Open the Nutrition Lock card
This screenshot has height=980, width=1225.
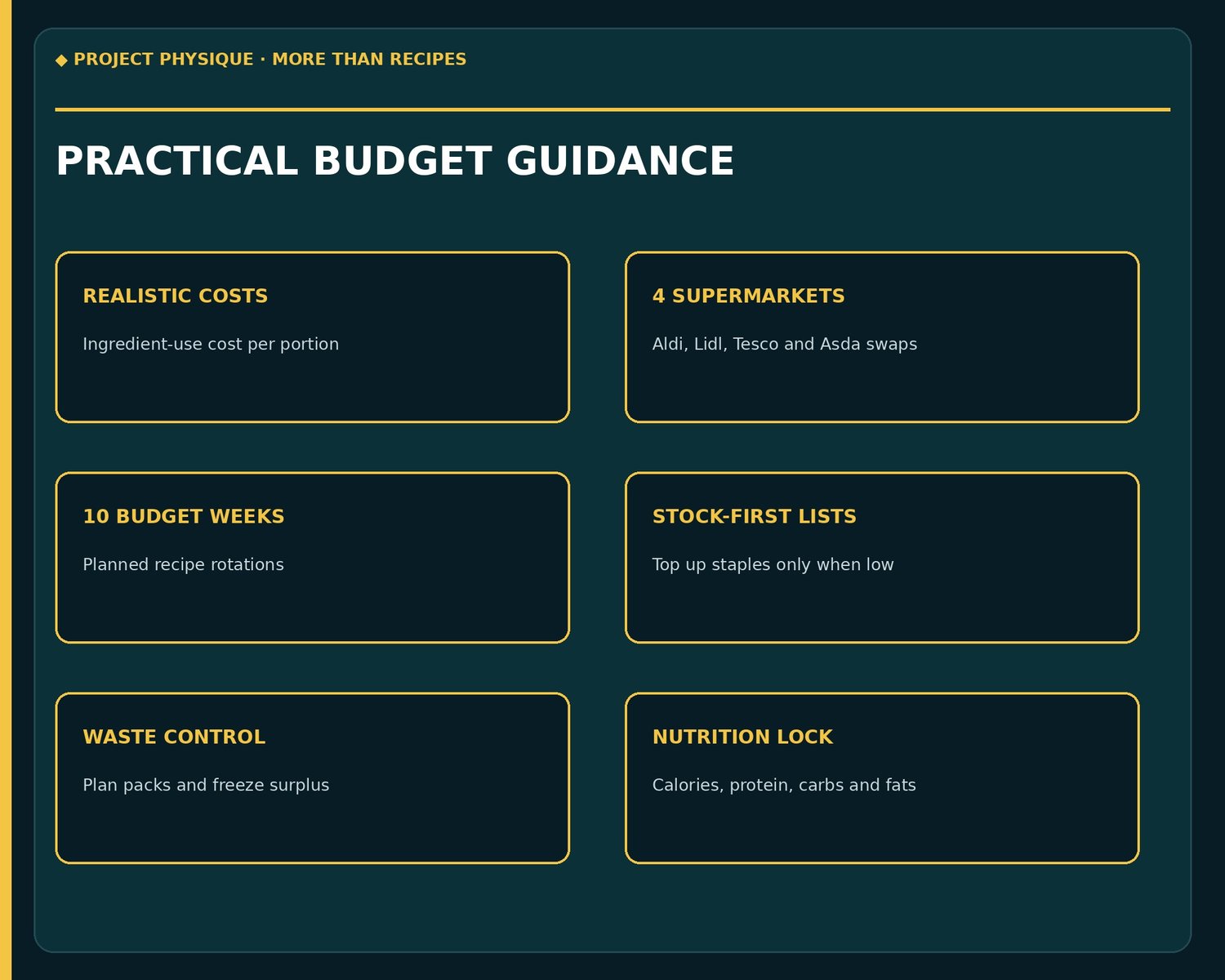[x=882, y=778]
